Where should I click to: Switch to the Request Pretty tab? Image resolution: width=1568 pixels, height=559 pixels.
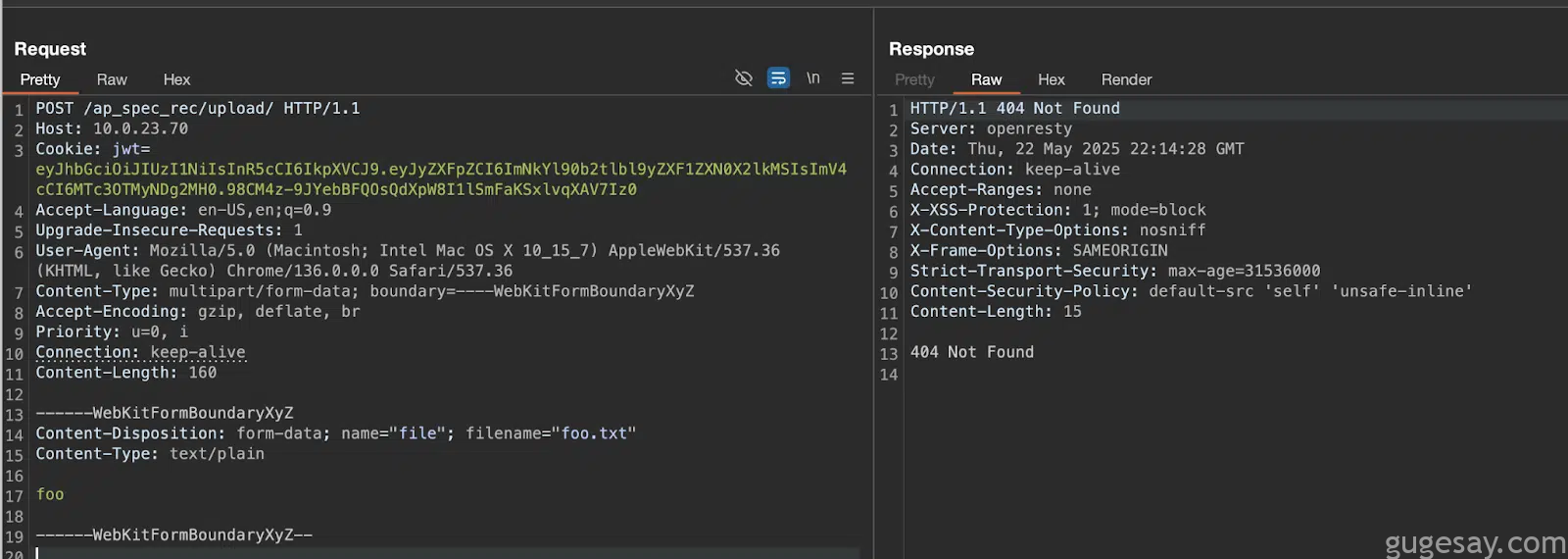40,79
